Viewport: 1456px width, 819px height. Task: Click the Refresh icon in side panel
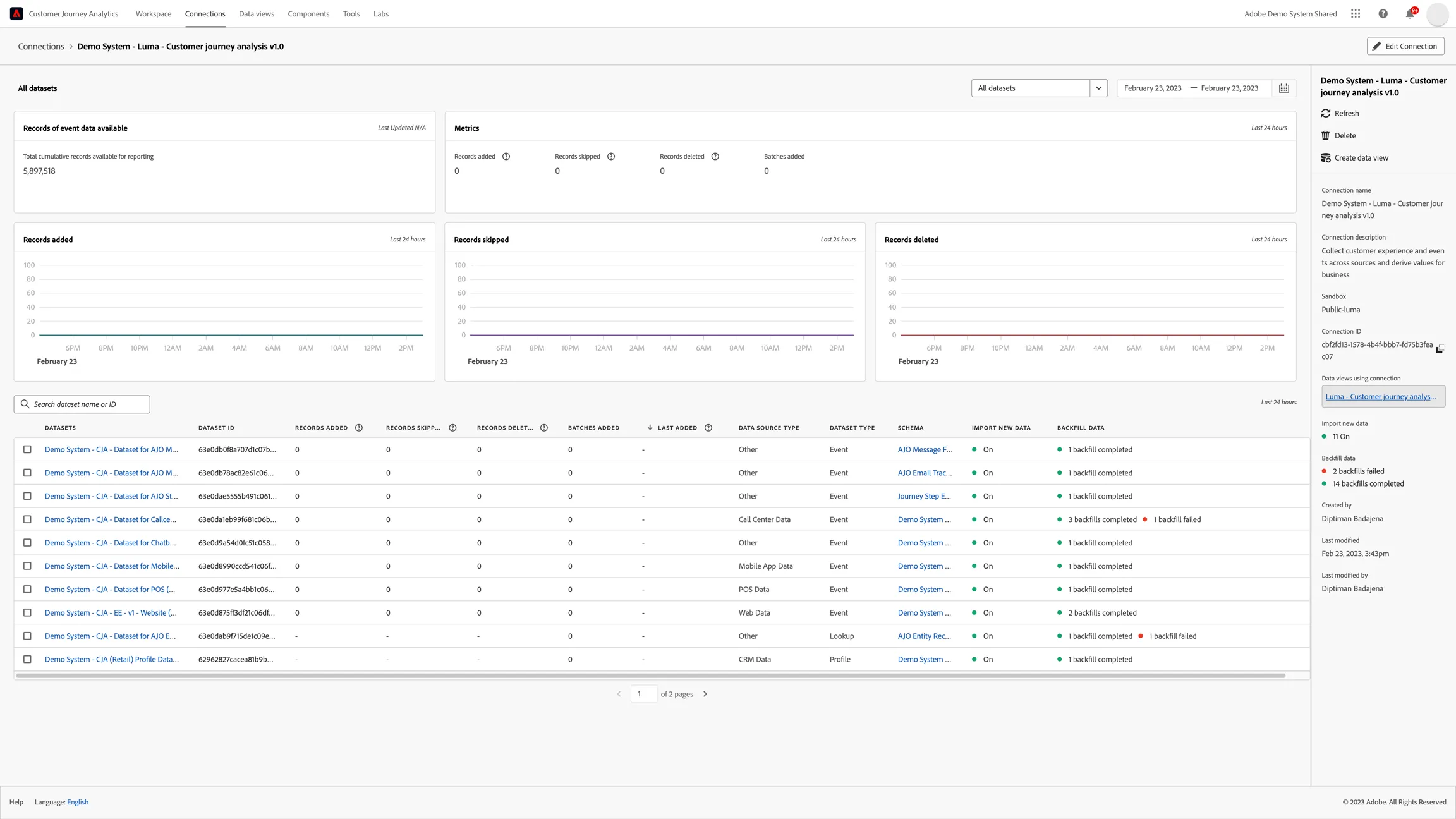pyautogui.click(x=1326, y=113)
